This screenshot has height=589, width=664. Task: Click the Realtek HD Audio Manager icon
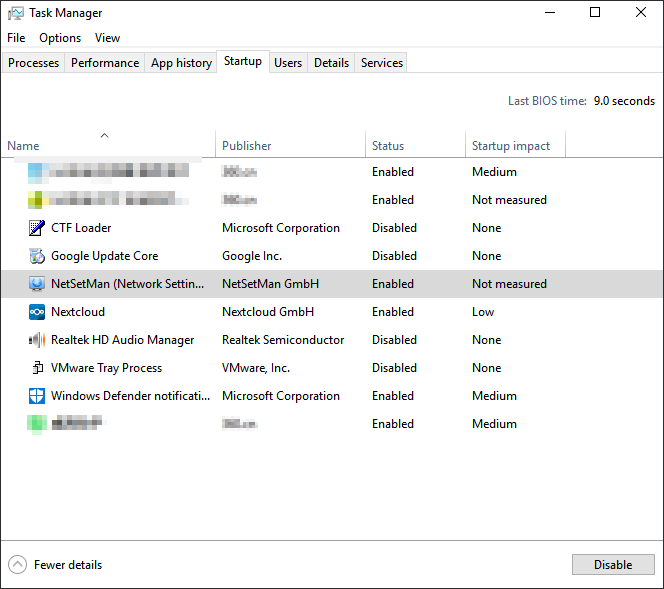coord(37,340)
